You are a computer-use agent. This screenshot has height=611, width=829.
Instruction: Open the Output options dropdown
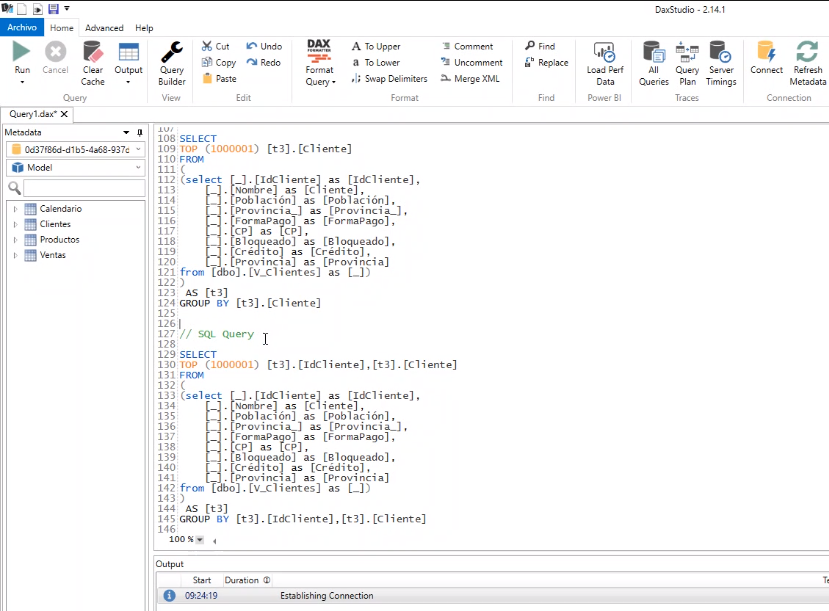128,82
